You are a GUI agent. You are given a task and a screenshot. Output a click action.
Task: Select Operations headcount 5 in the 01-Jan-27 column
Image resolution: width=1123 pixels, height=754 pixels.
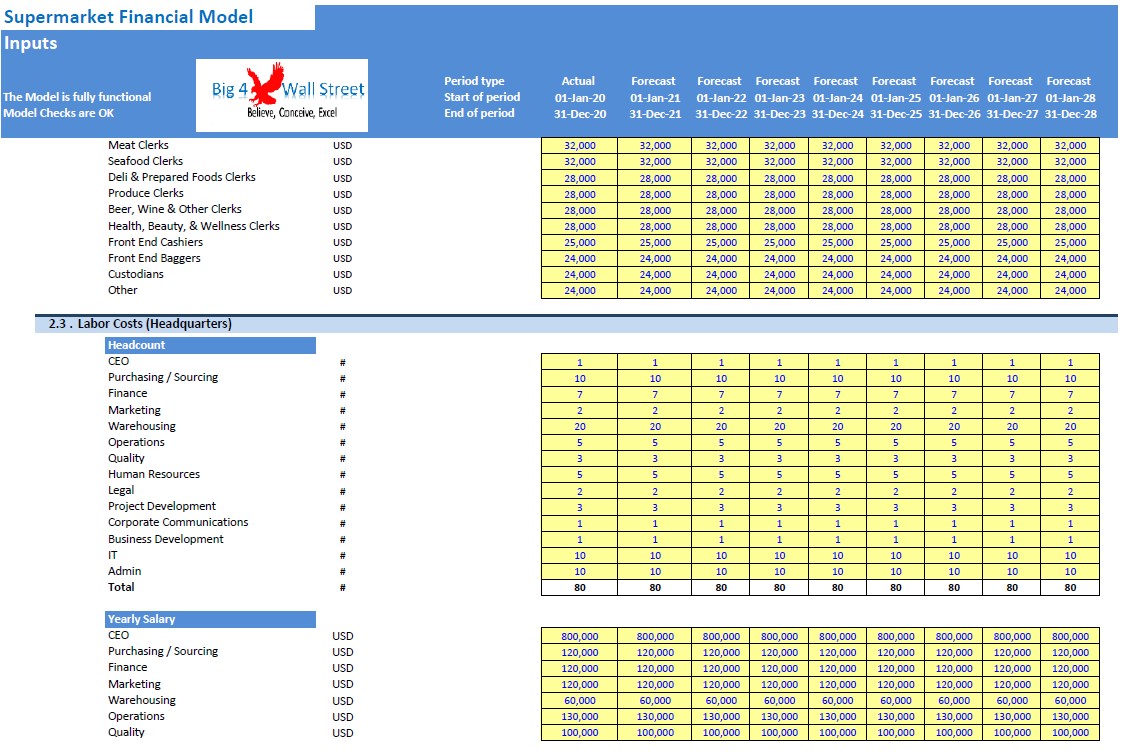pos(1012,443)
